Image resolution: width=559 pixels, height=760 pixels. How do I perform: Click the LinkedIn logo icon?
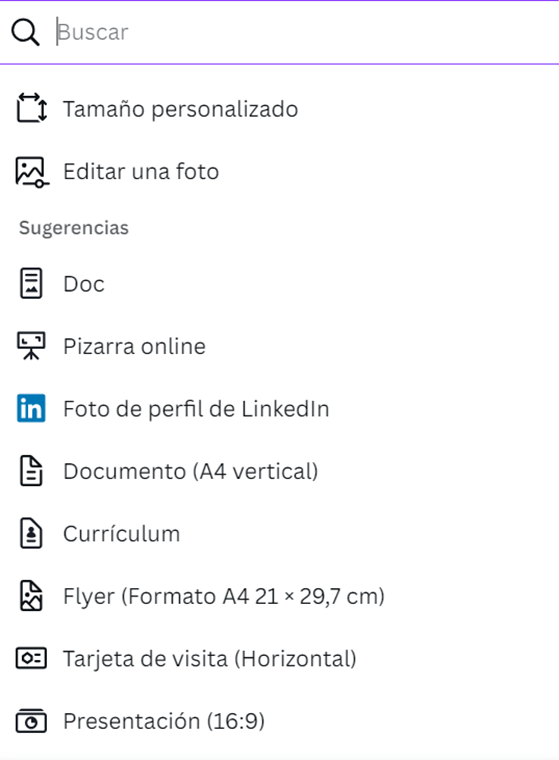[31, 408]
